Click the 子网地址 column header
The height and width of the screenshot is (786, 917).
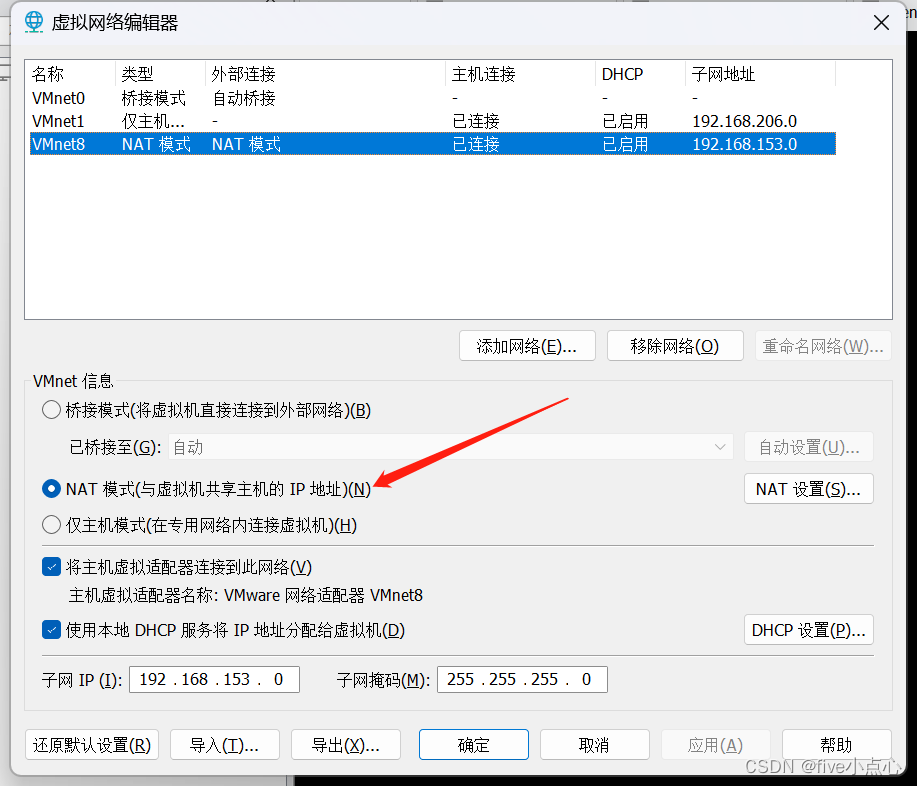tap(760, 74)
